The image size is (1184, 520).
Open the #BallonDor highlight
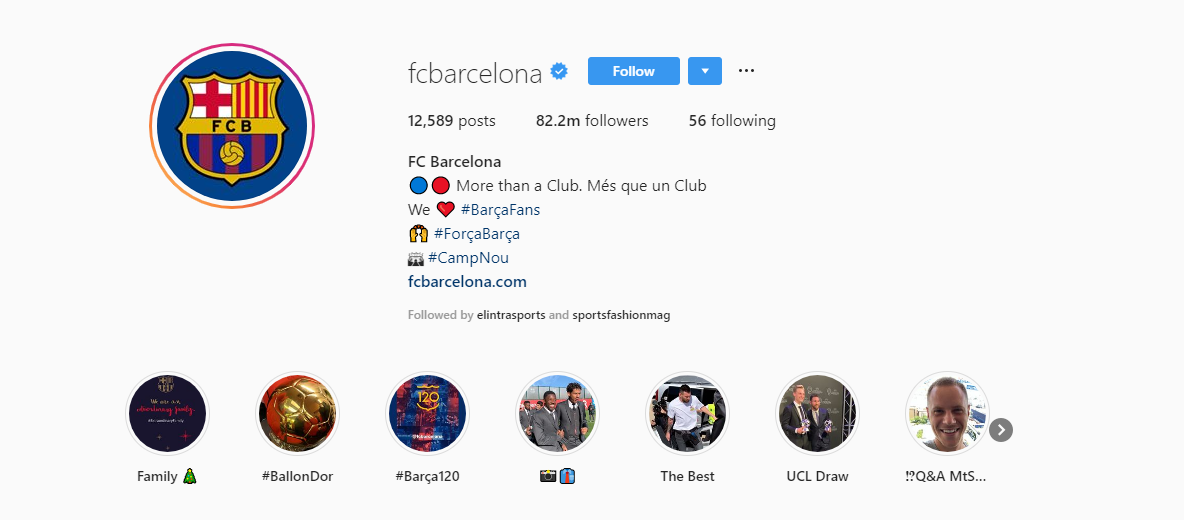coord(298,413)
